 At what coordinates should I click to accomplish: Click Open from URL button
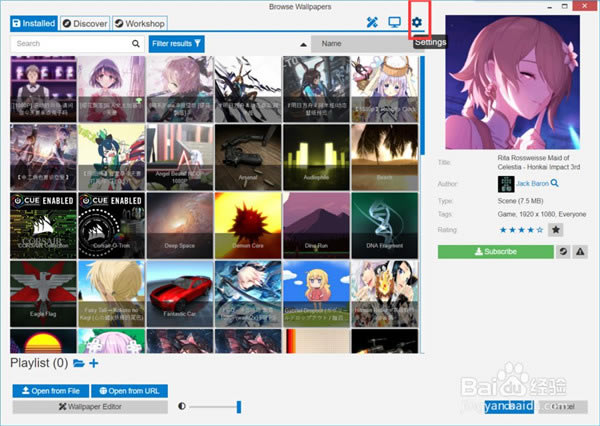(129, 391)
